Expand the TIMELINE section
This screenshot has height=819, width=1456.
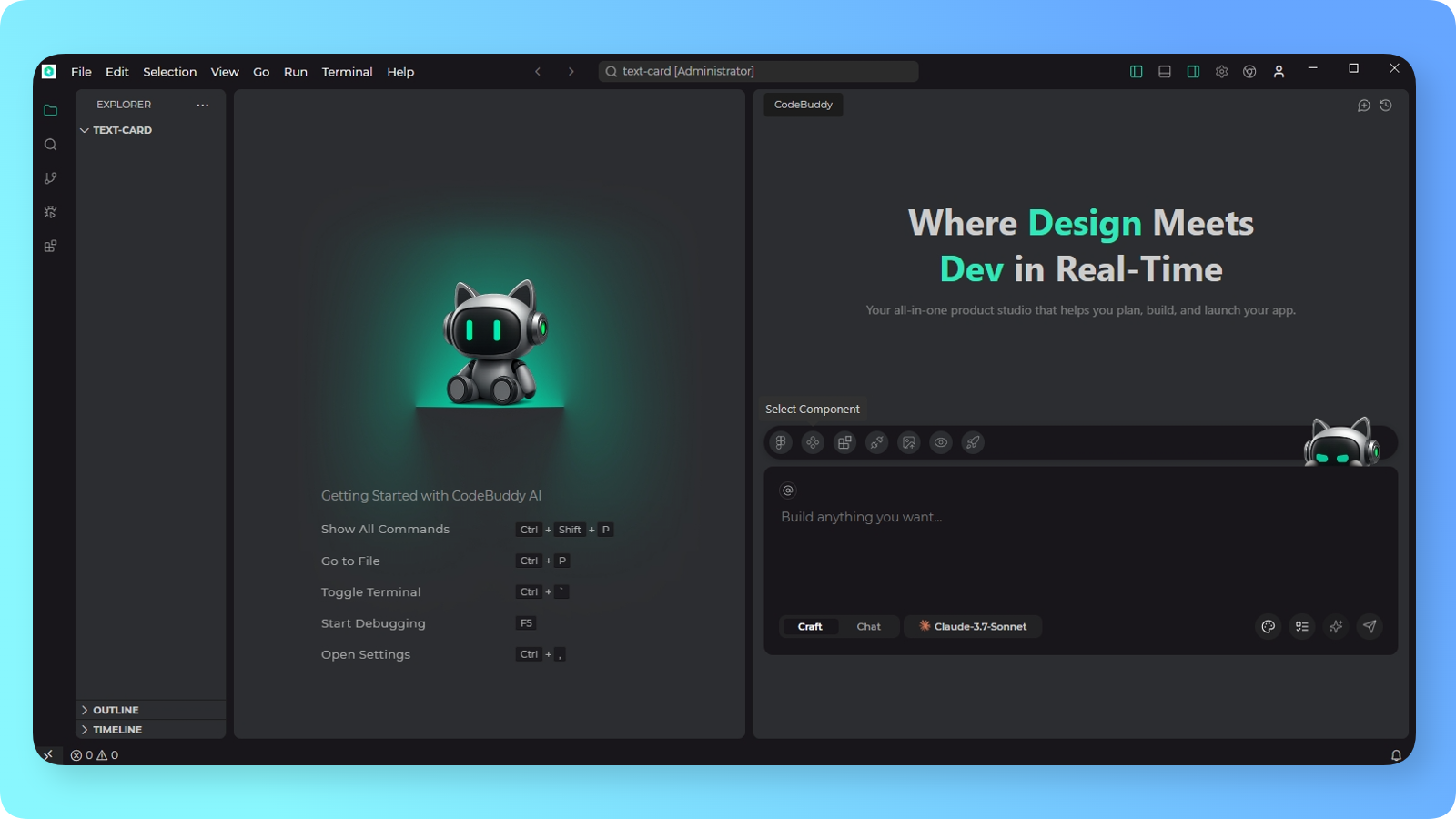[x=151, y=730]
